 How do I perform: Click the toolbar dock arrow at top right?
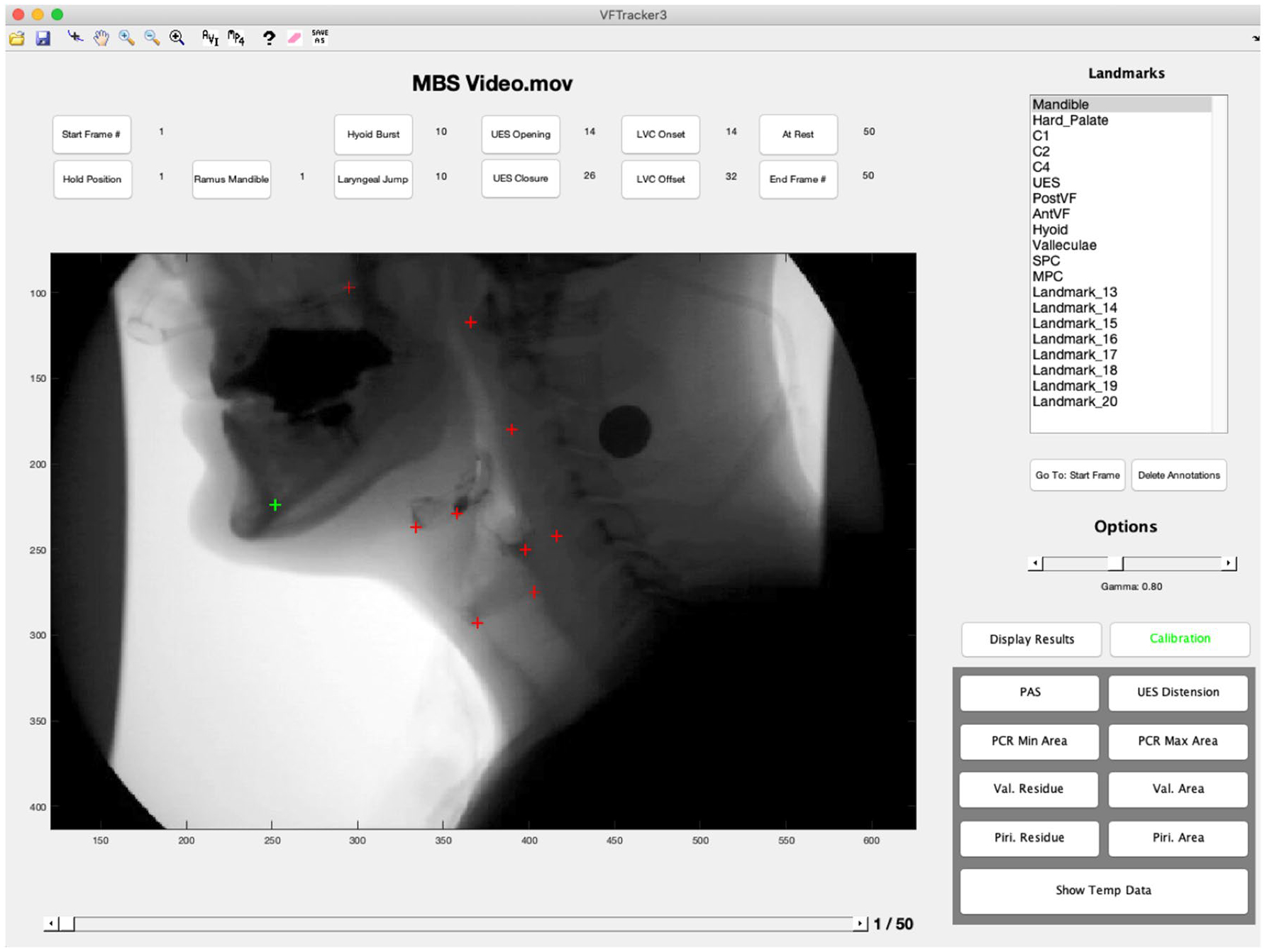(x=1256, y=38)
